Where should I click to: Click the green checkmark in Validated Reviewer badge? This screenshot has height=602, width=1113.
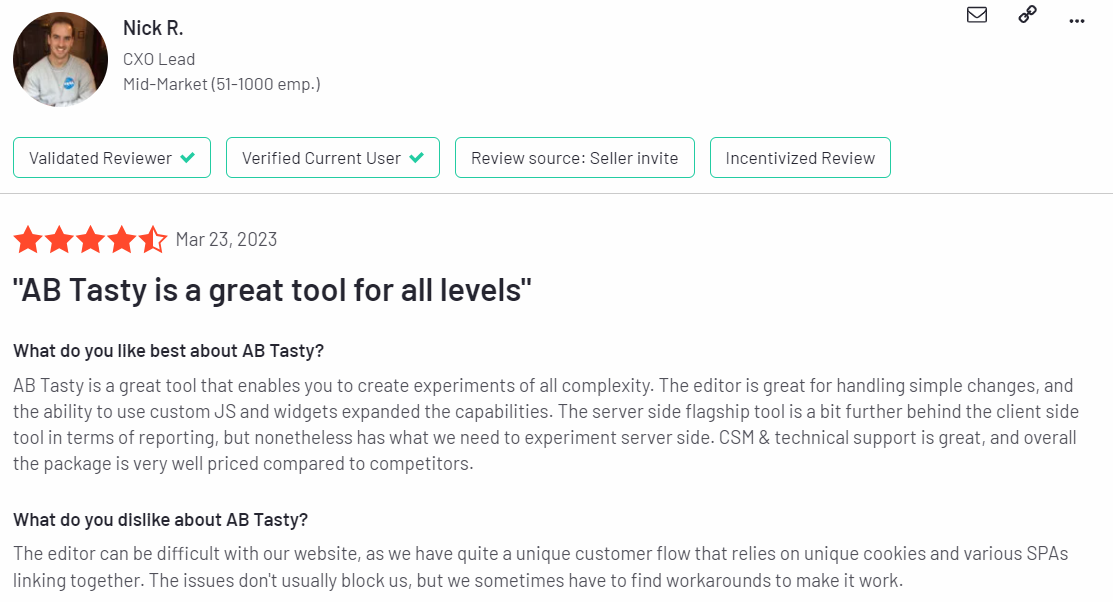[x=187, y=158]
